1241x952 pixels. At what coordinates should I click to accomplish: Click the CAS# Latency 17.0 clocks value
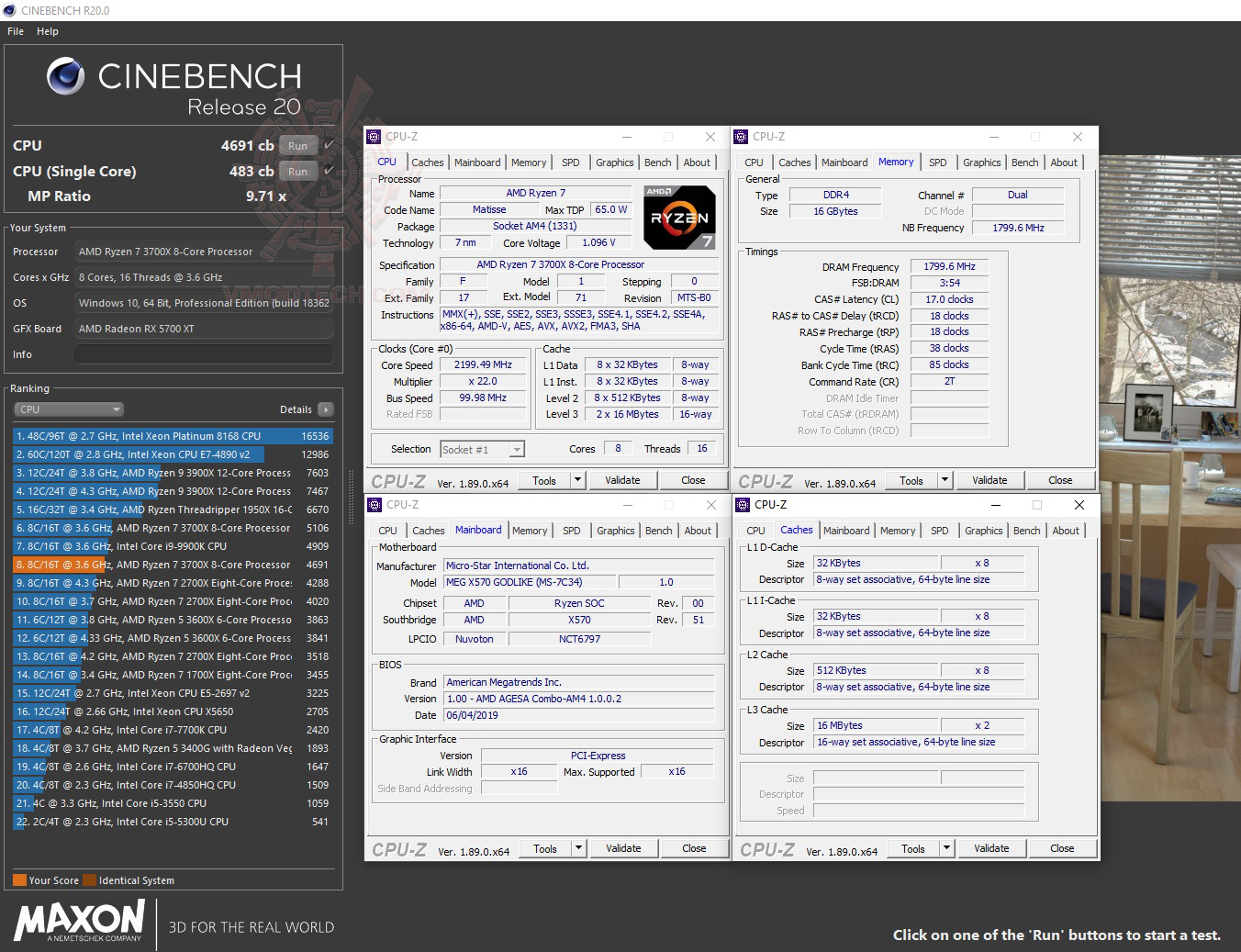coord(949,299)
